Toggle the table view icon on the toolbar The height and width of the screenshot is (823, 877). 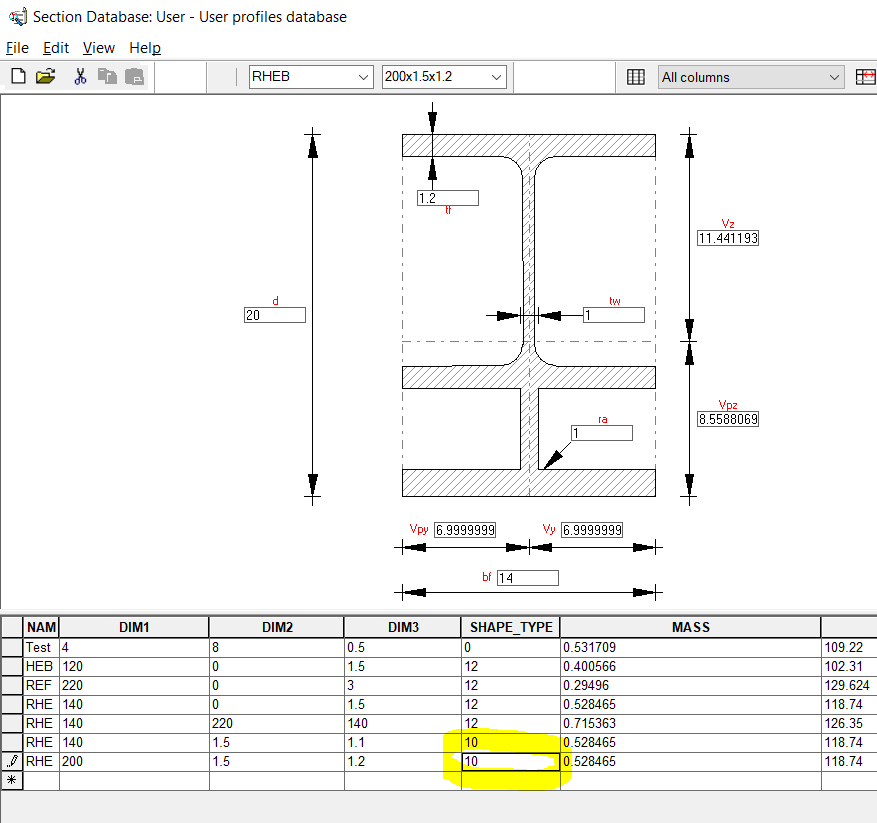[636, 76]
